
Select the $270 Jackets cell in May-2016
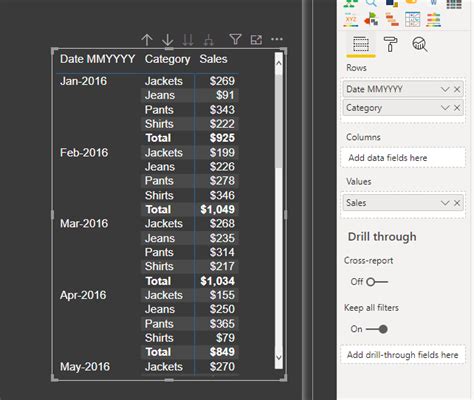222,367
